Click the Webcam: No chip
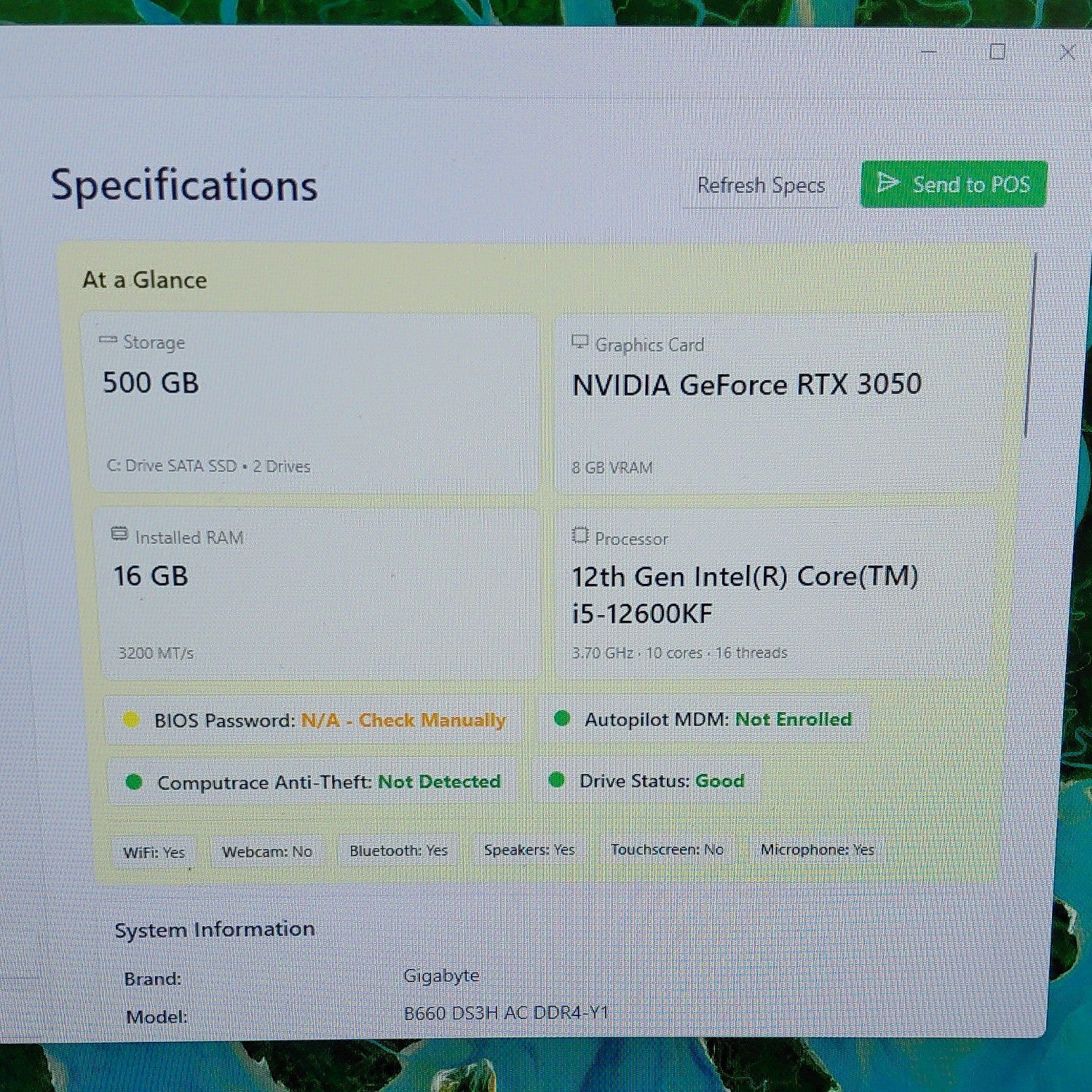The width and height of the screenshot is (1092, 1092). pyautogui.click(x=267, y=851)
